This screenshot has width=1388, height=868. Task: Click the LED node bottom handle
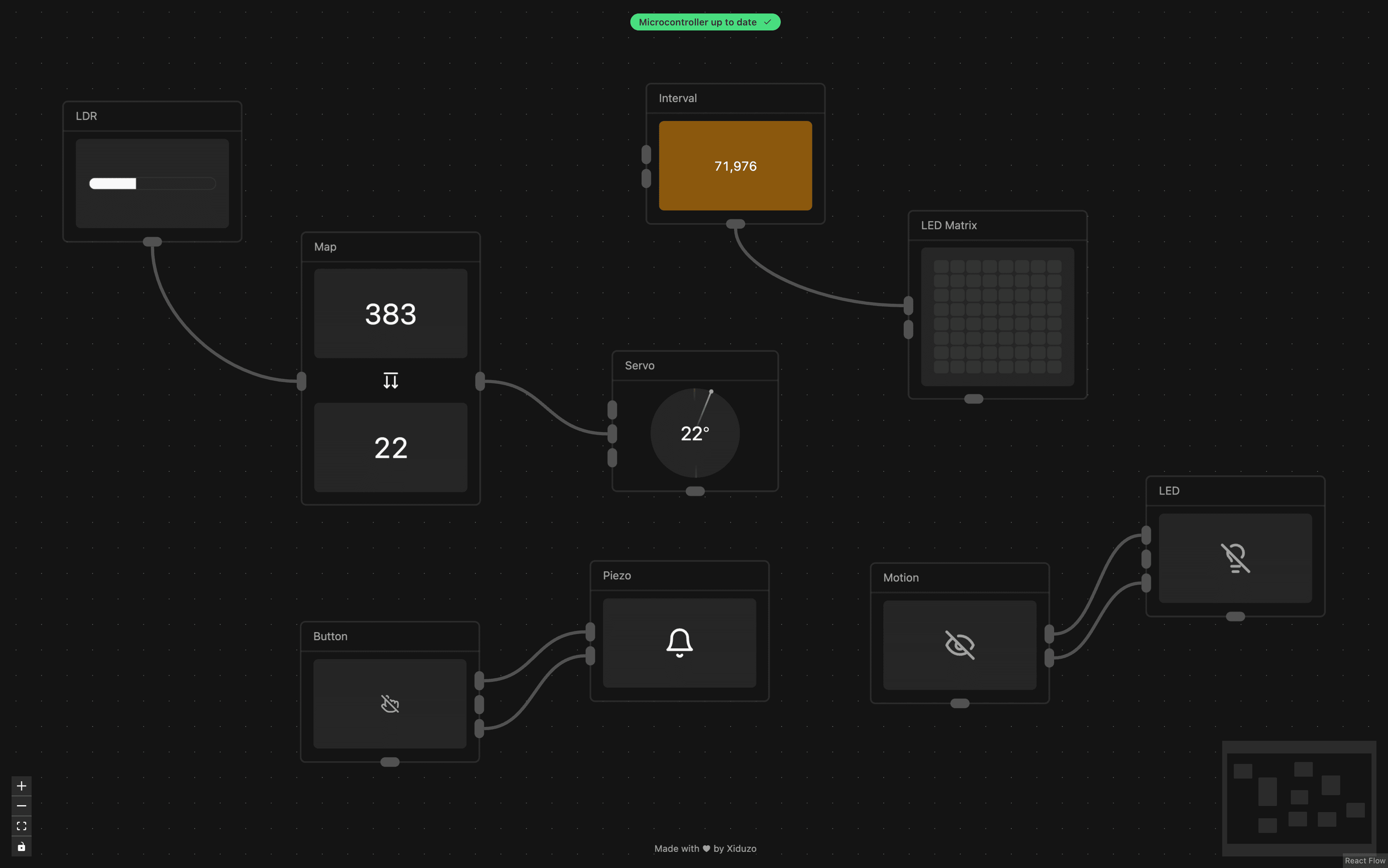coord(1235,617)
